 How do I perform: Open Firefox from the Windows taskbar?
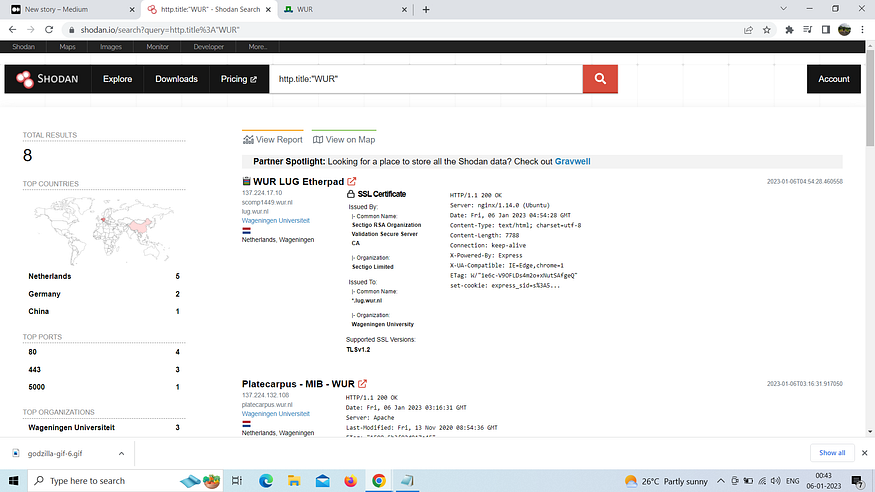click(x=351, y=481)
